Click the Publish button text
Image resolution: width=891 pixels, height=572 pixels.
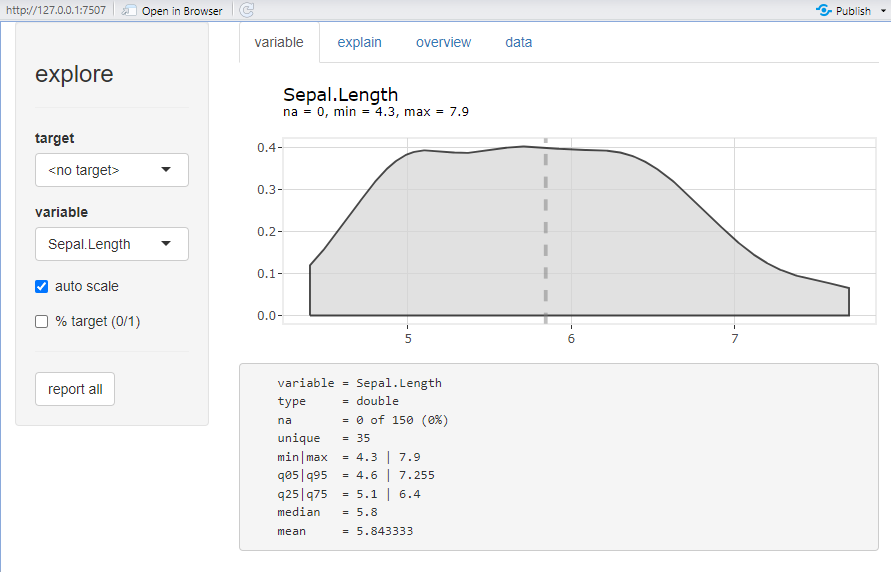(x=853, y=11)
